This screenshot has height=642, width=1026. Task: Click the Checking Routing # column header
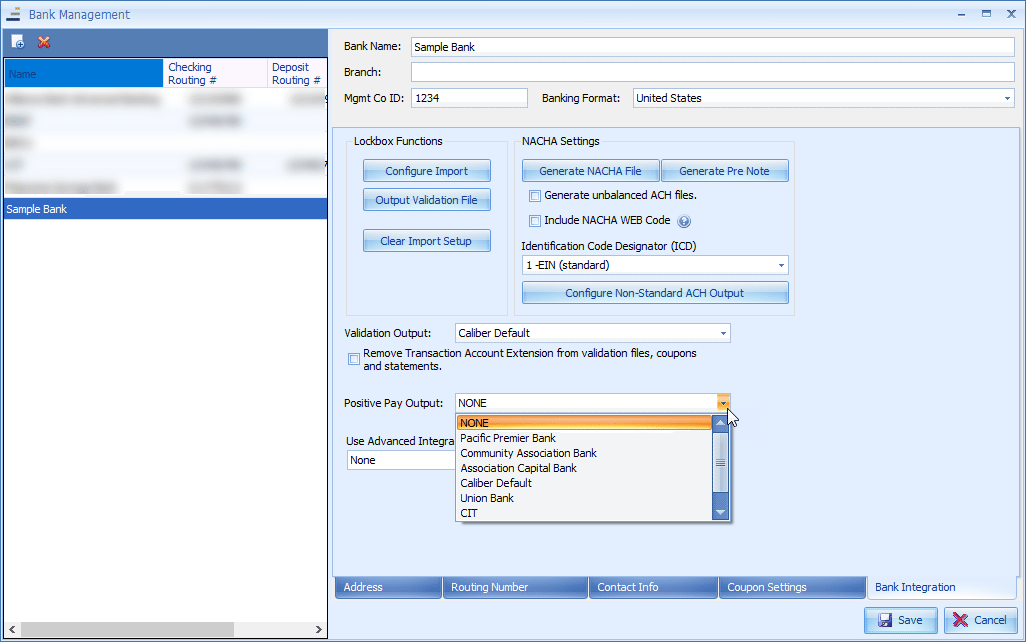click(x=215, y=73)
